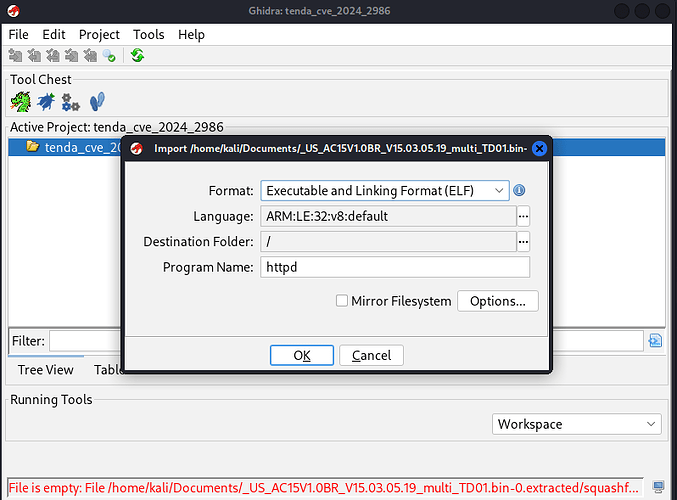Open the Help menu
Screen dimensions: 677x500
pos(191,35)
